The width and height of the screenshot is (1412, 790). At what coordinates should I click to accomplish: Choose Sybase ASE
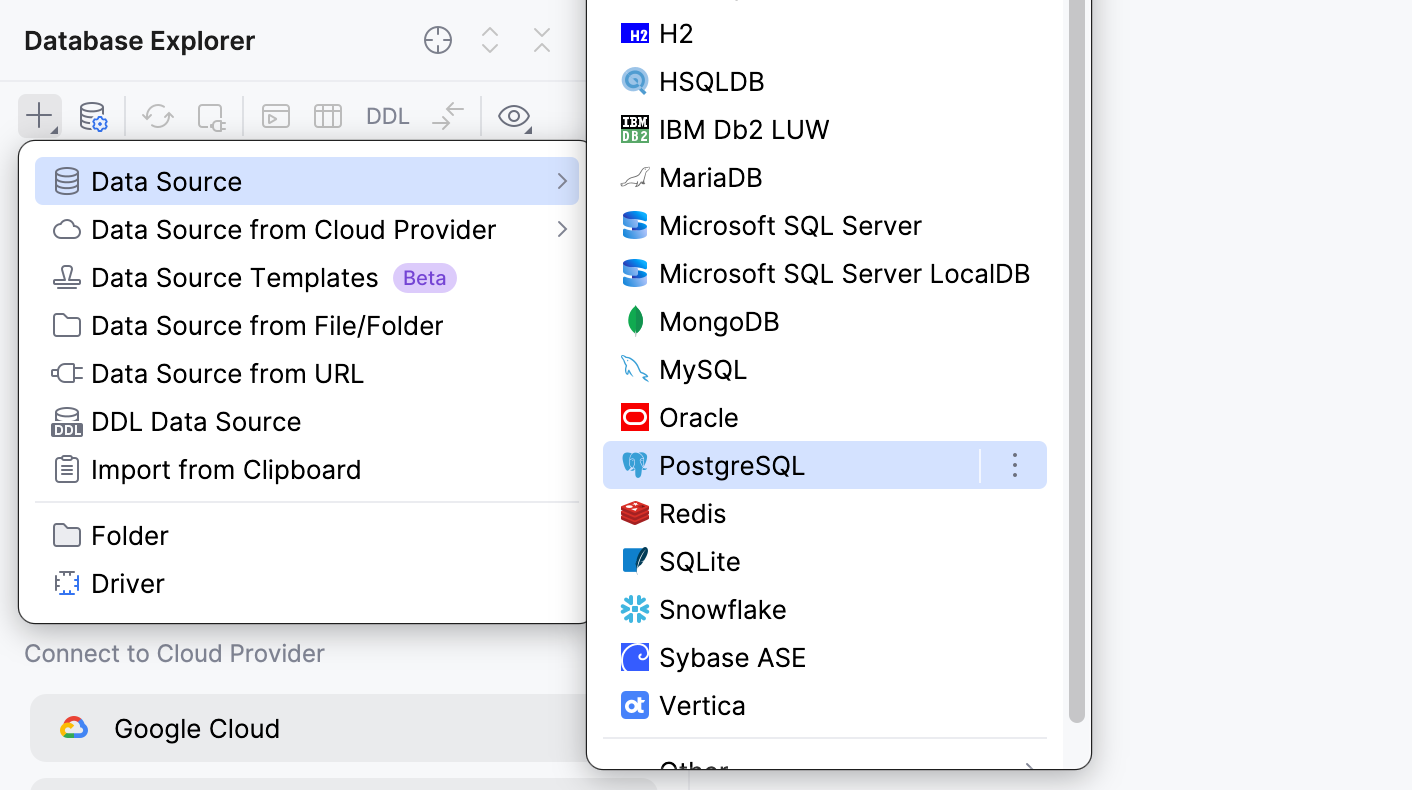click(x=825, y=657)
